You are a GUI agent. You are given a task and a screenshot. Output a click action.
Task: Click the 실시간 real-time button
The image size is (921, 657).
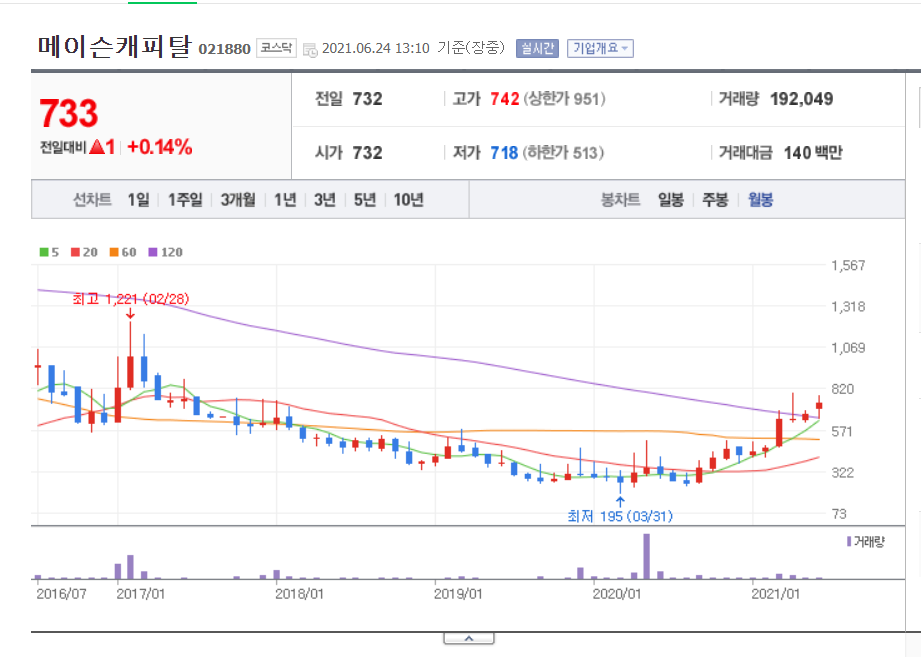[x=537, y=48]
